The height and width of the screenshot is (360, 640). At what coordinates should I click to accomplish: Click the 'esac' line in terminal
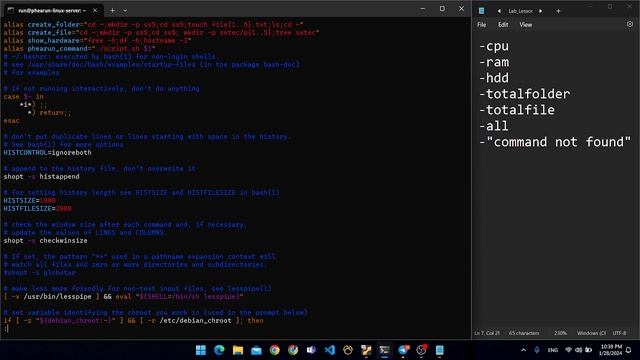11,121
